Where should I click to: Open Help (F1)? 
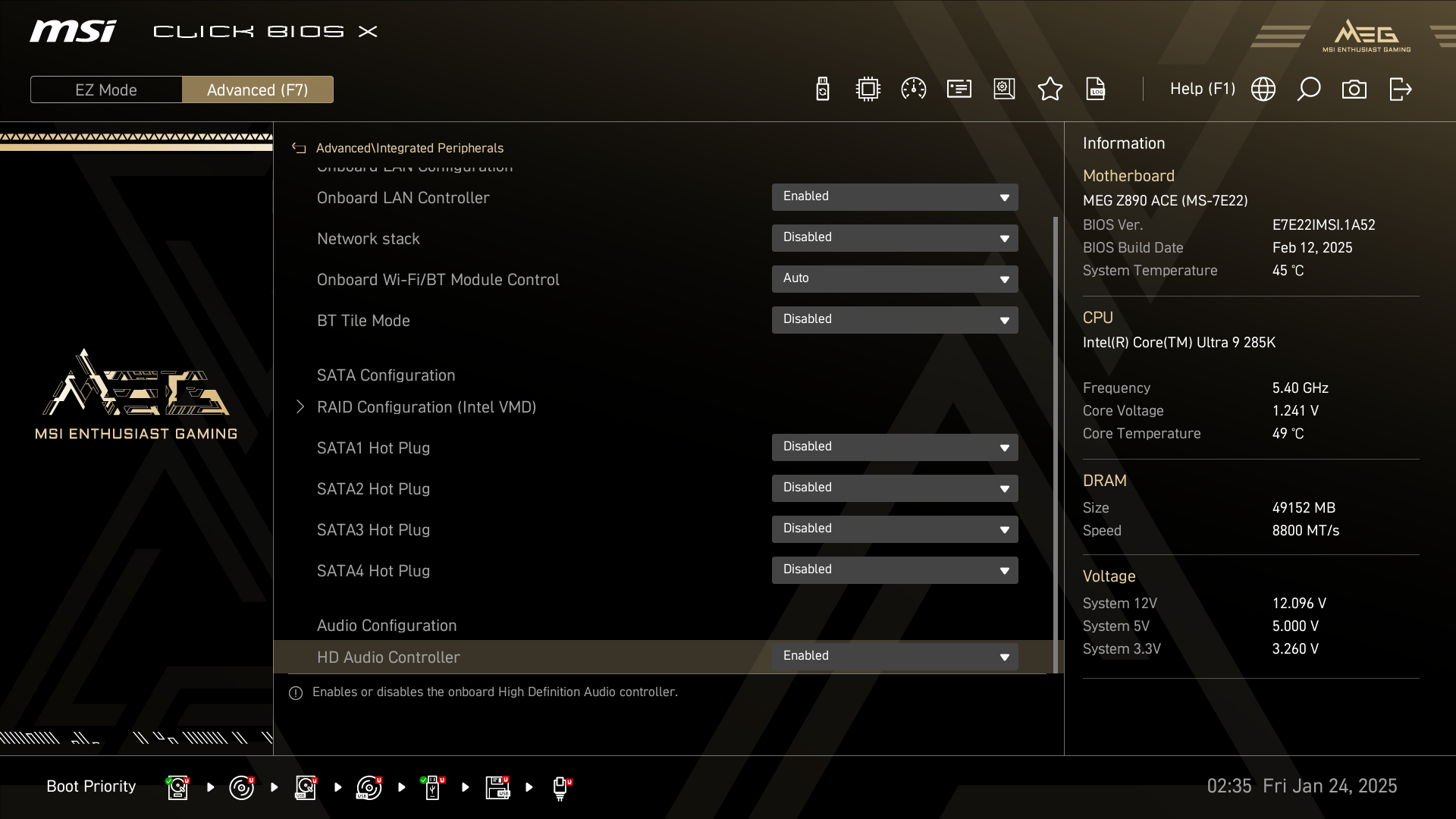[x=1203, y=89]
